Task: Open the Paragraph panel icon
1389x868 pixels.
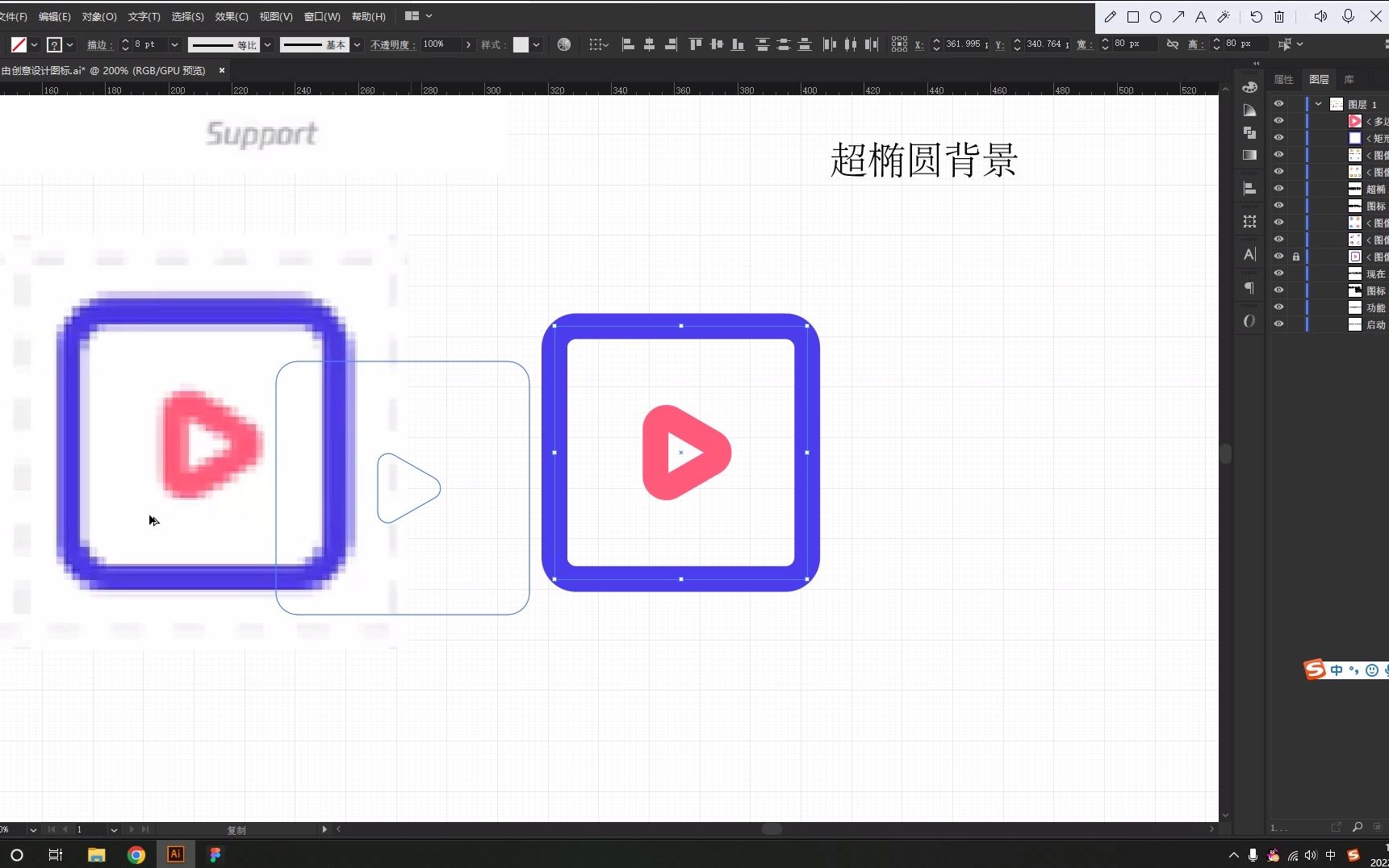Action: coord(1249,287)
